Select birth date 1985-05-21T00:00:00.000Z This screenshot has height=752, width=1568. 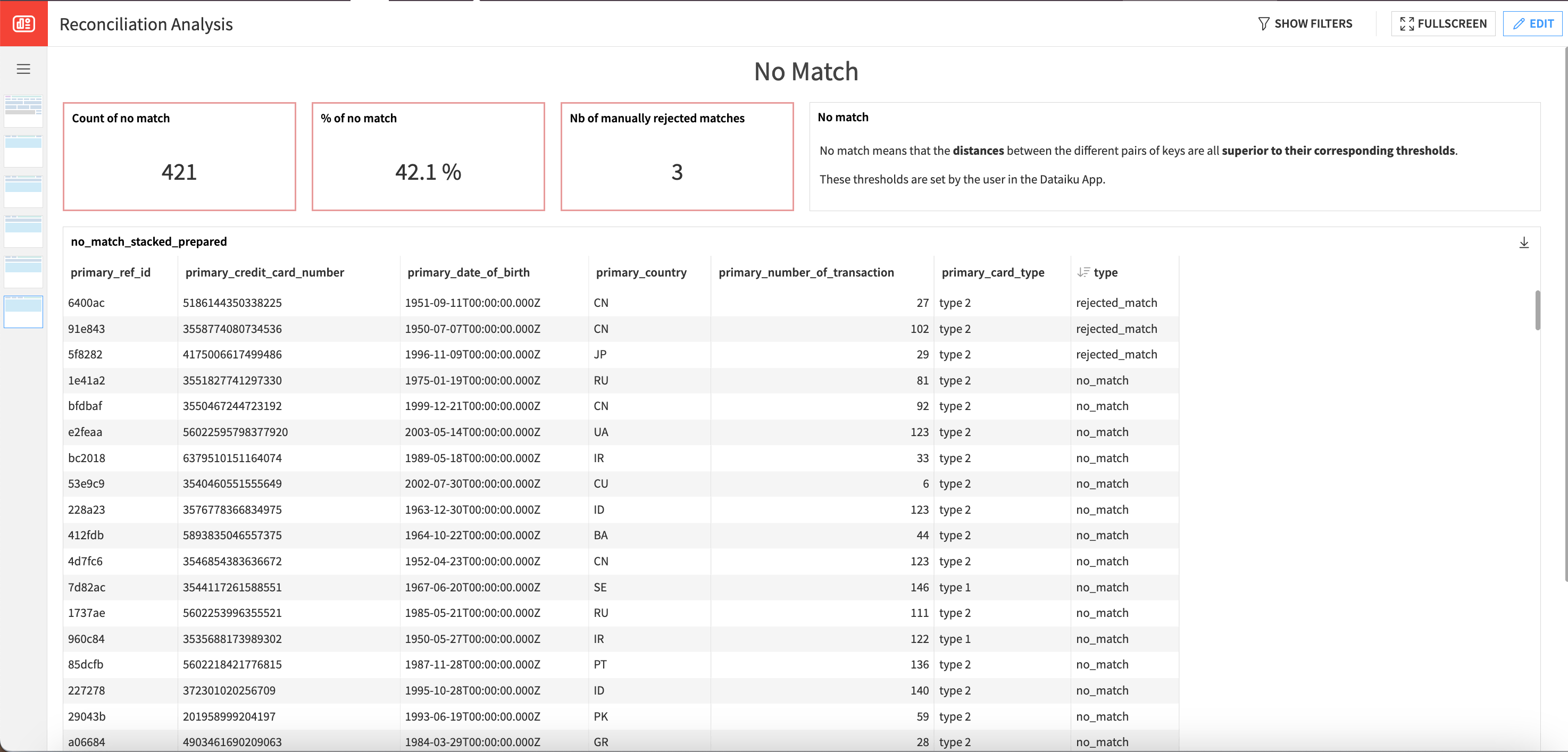tap(472, 613)
